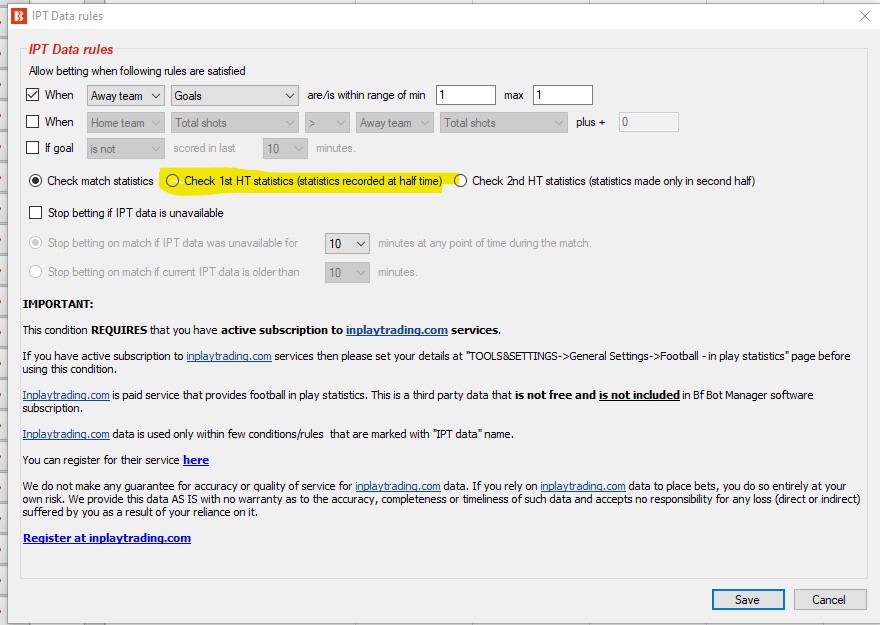Select 'Check 2nd HT statistics' radio option
This screenshot has width=880, height=625.
(460, 181)
